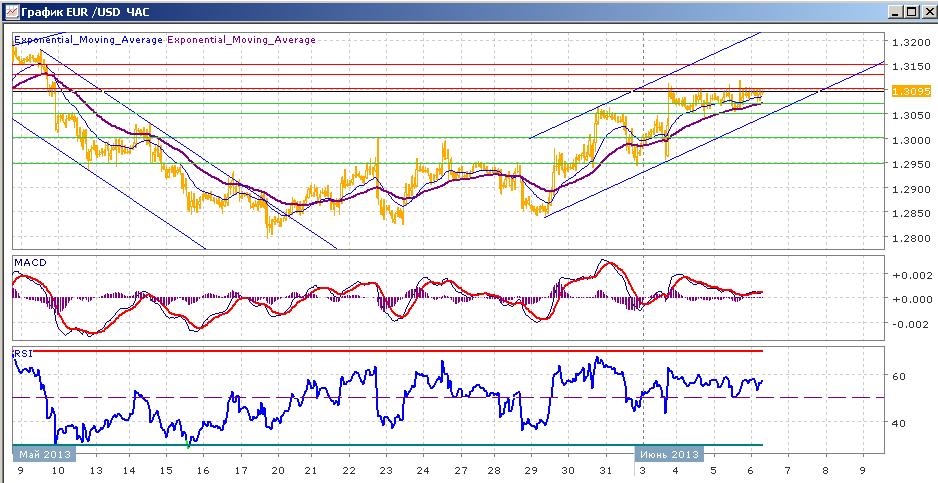Click date 31 on the time axis
The image size is (938, 483).
pyautogui.click(x=605, y=470)
